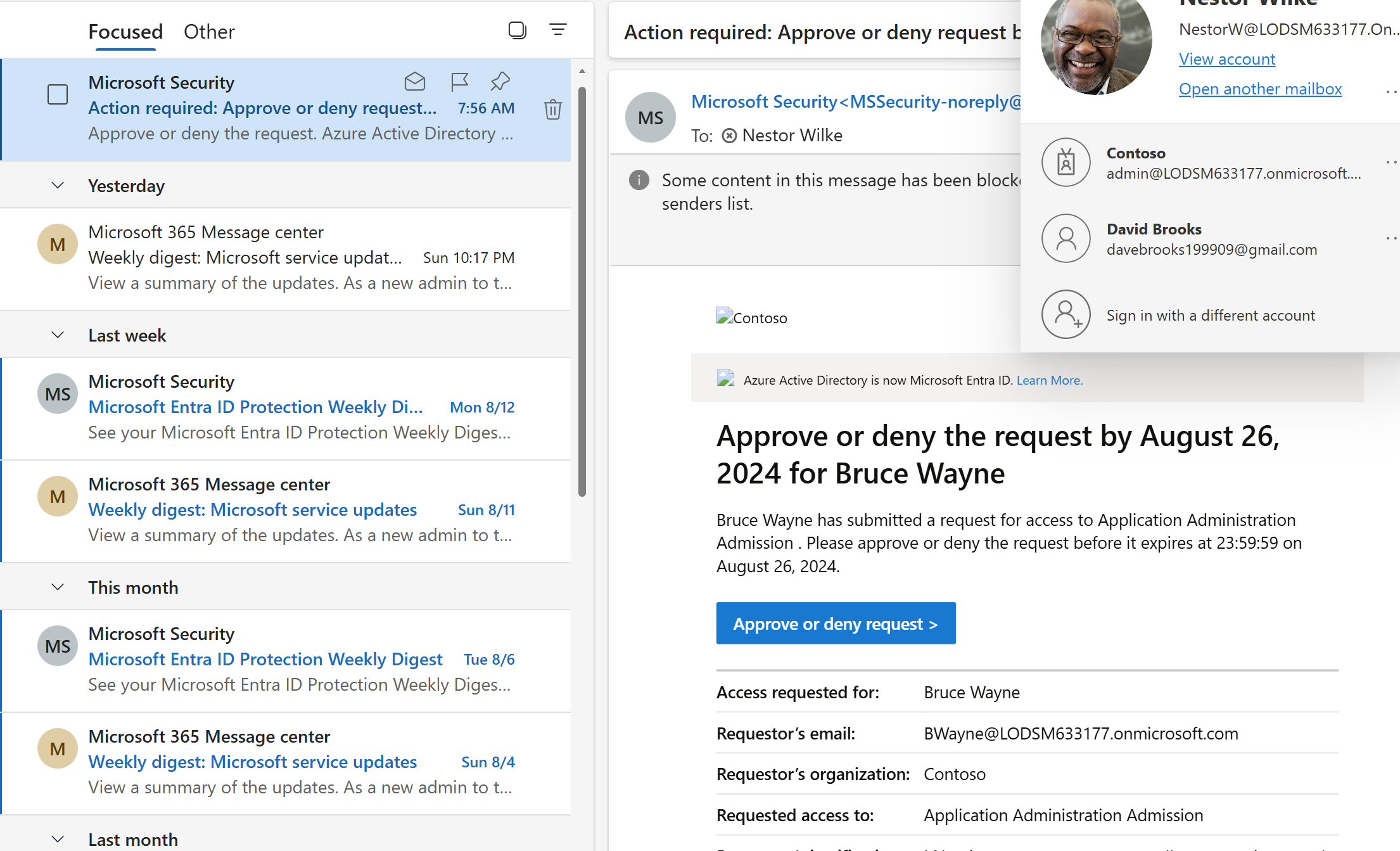Image resolution: width=1400 pixels, height=851 pixels.
Task: Flag the Microsoft Security message
Action: 459,82
